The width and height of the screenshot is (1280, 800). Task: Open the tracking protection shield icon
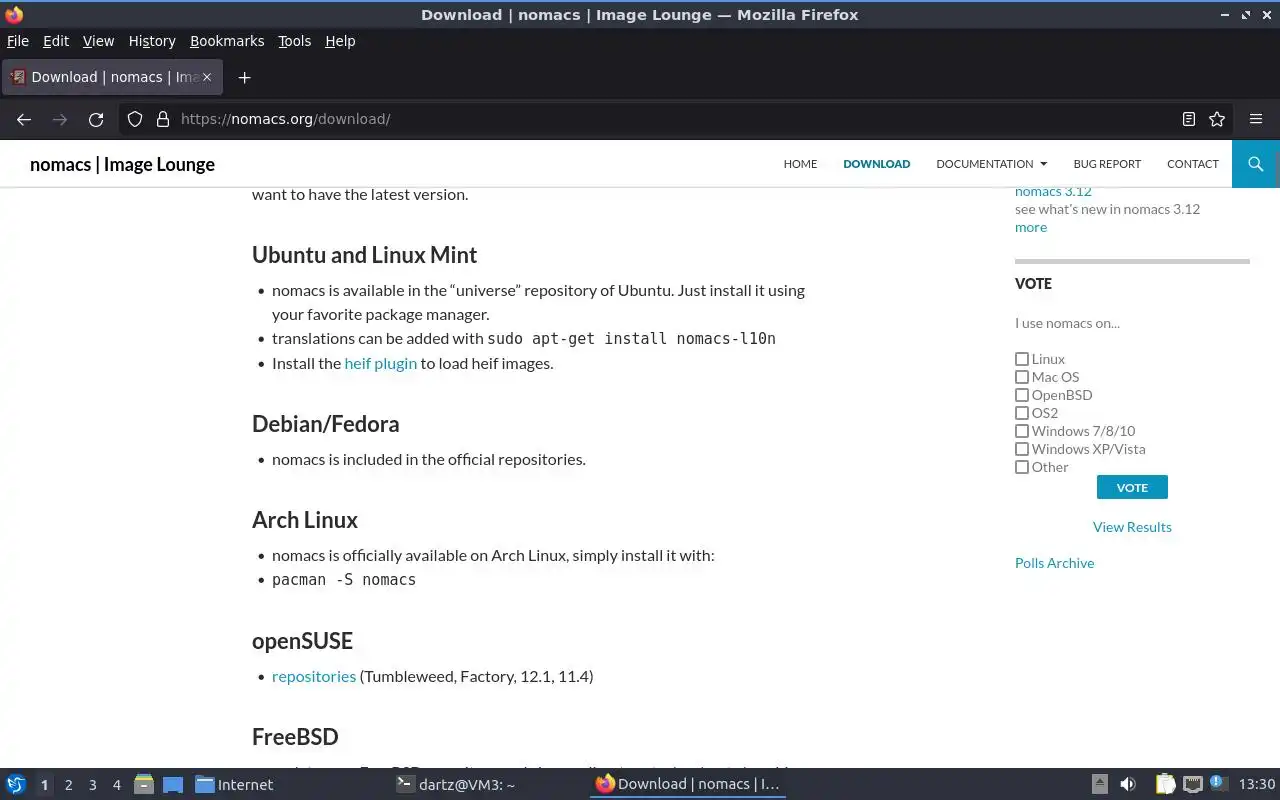pos(135,119)
